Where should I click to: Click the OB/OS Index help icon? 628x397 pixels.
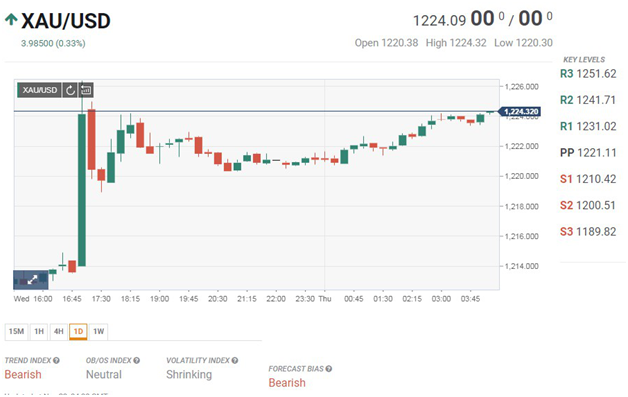137,361
